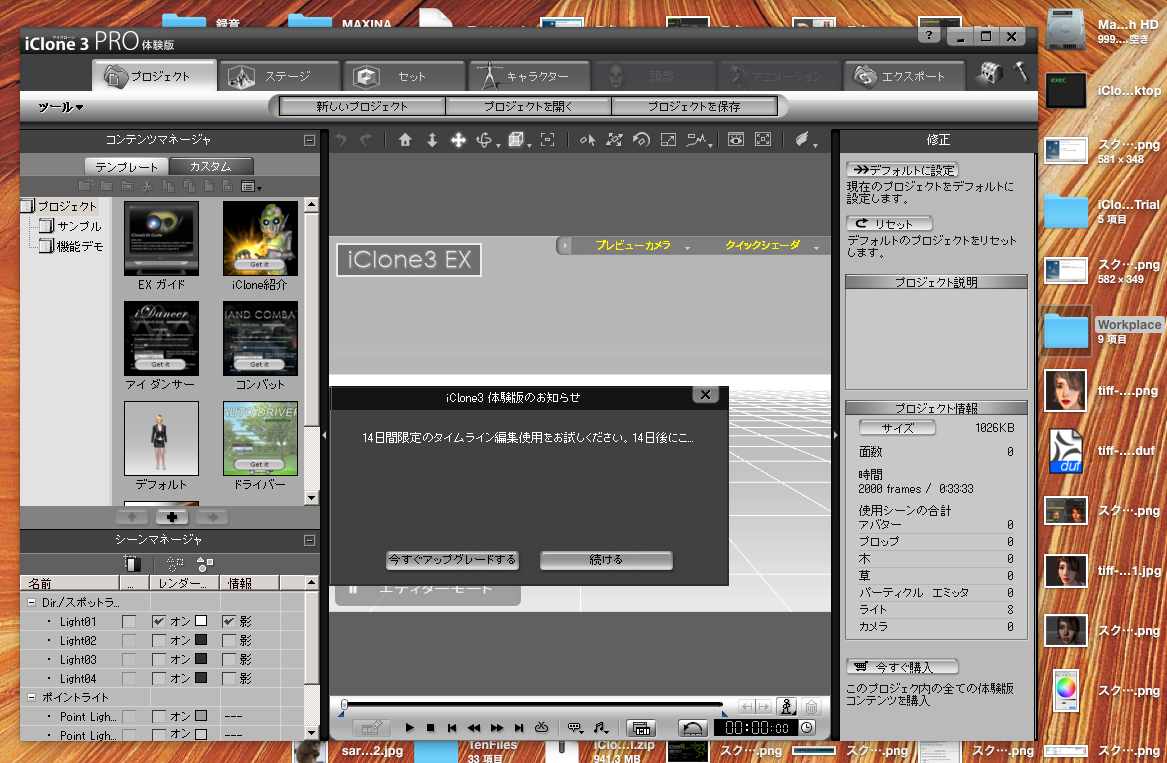Viewport: 1167px width, 763px height.
Task: Click the デフォルトに設定 button
Action: [x=902, y=170]
